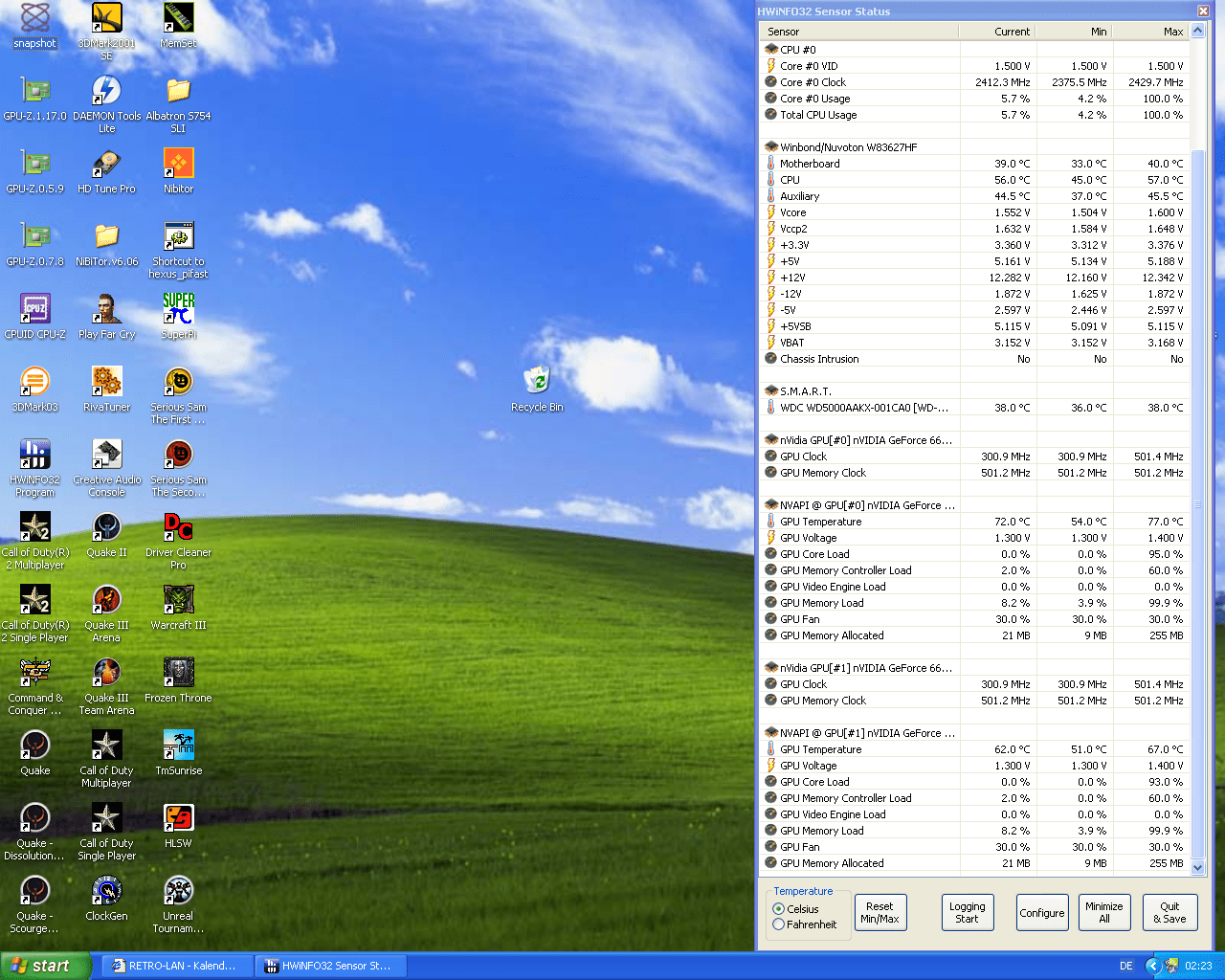Image resolution: width=1225 pixels, height=980 pixels.
Task: Click the Max column header
Action: click(1150, 32)
